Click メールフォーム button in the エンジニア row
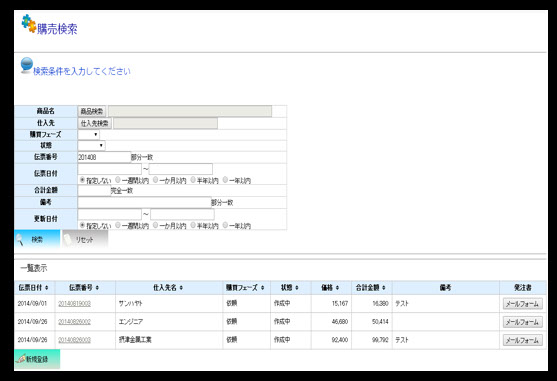The image size is (557, 381). point(523,322)
